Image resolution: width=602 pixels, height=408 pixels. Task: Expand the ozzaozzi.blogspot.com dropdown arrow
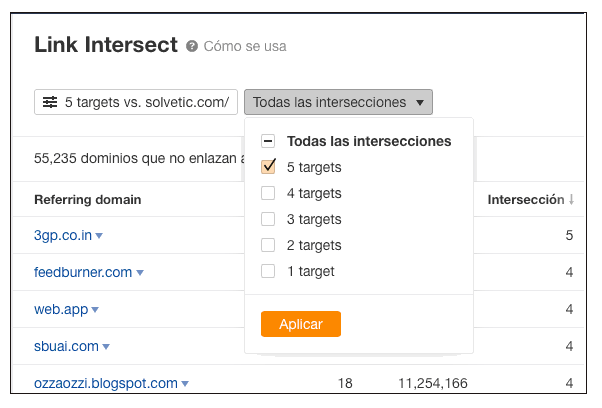click(185, 384)
